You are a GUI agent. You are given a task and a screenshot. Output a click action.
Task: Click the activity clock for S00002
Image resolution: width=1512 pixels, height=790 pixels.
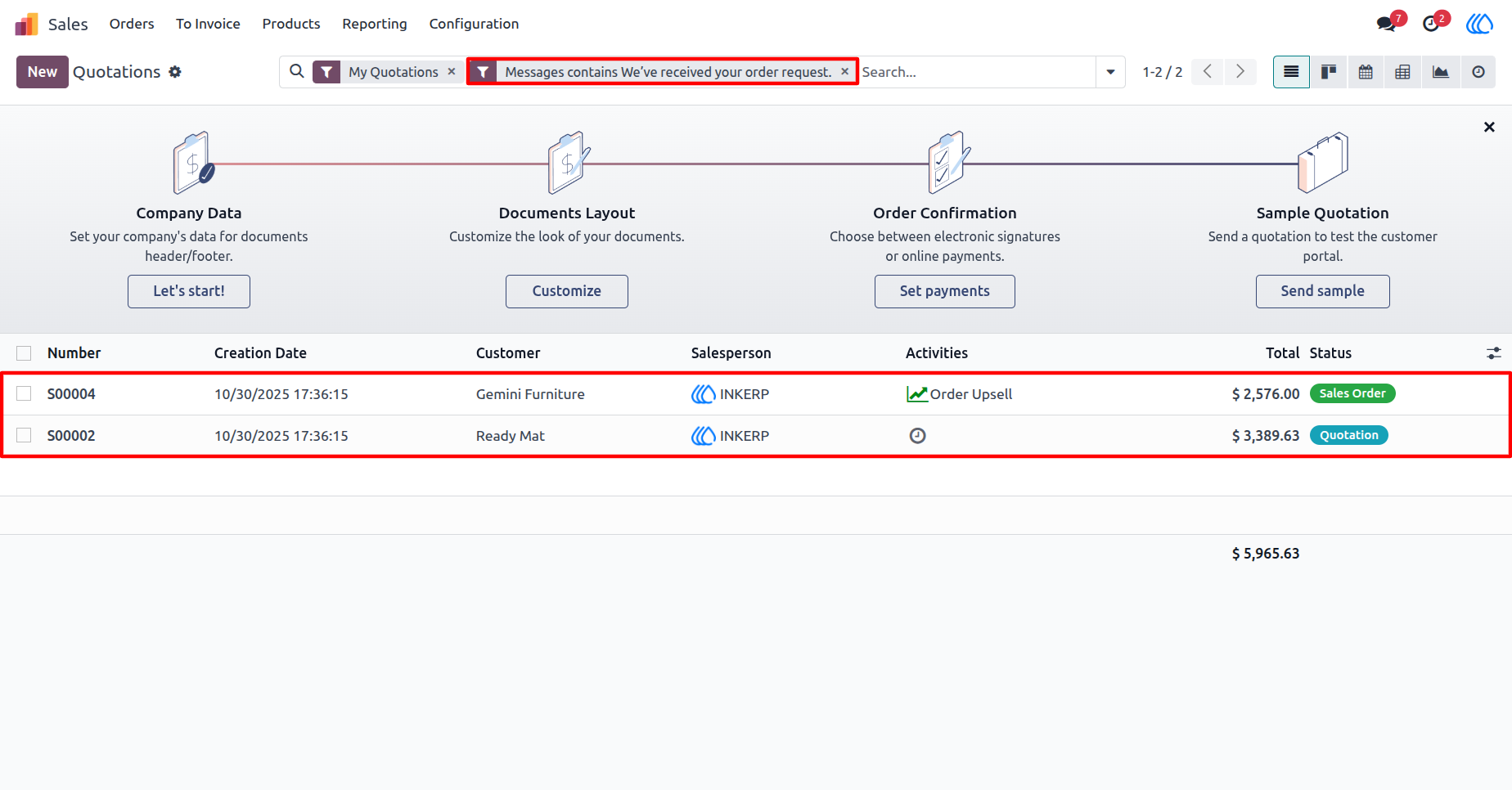pyautogui.click(x=917, y=436)
